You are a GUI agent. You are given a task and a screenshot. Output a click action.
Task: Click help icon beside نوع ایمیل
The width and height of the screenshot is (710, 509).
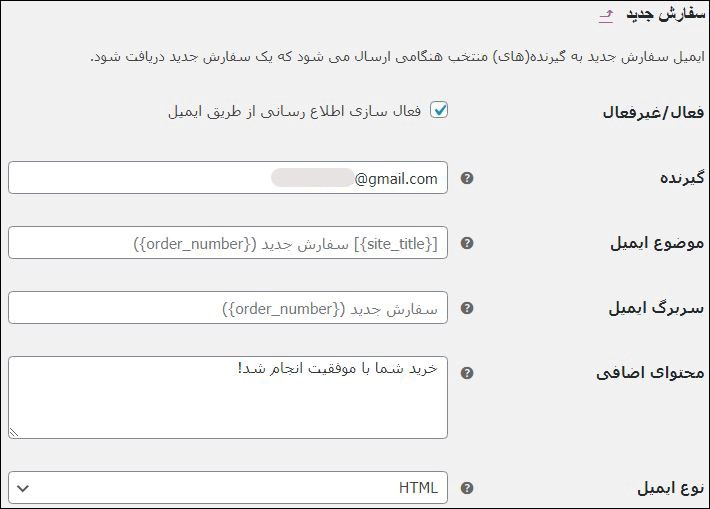(x=467, y=488)
